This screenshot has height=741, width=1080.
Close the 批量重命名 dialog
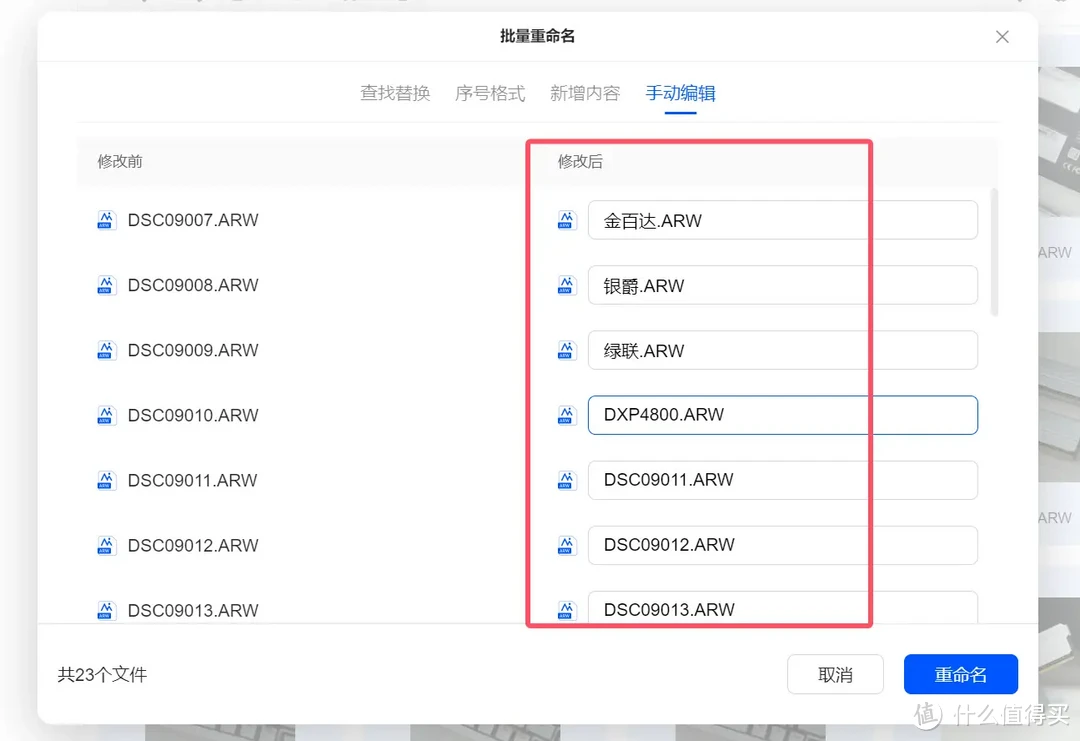[1002, 36]
